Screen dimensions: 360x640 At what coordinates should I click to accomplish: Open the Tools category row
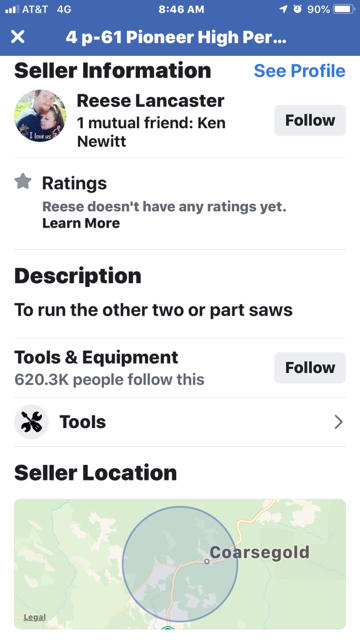[180, 422]
